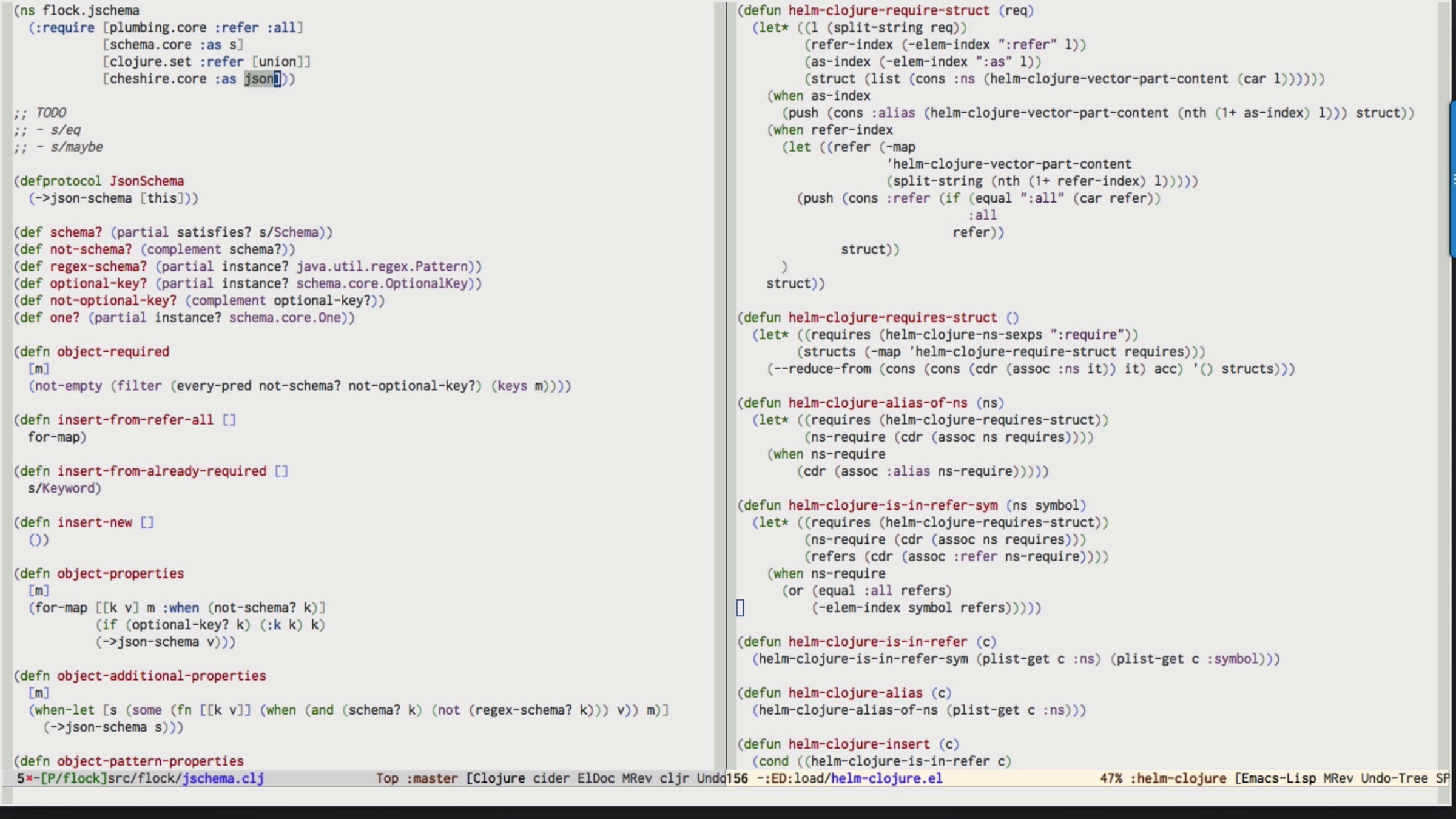Click the helm-clojure.el buffer name in mode line
The height and width of the screenshot is (819, 1456).
[886, 778]
